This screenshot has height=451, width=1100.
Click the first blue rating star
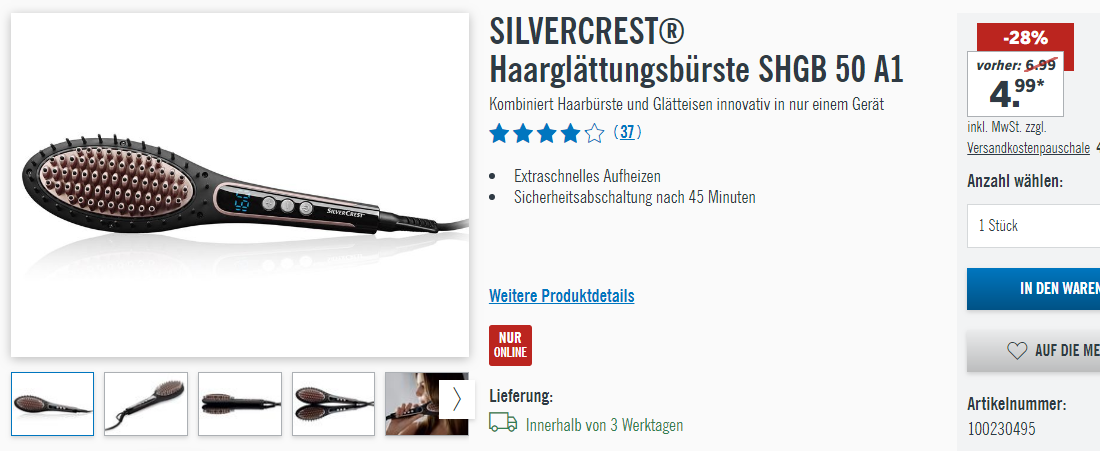[x=499, y=133]
